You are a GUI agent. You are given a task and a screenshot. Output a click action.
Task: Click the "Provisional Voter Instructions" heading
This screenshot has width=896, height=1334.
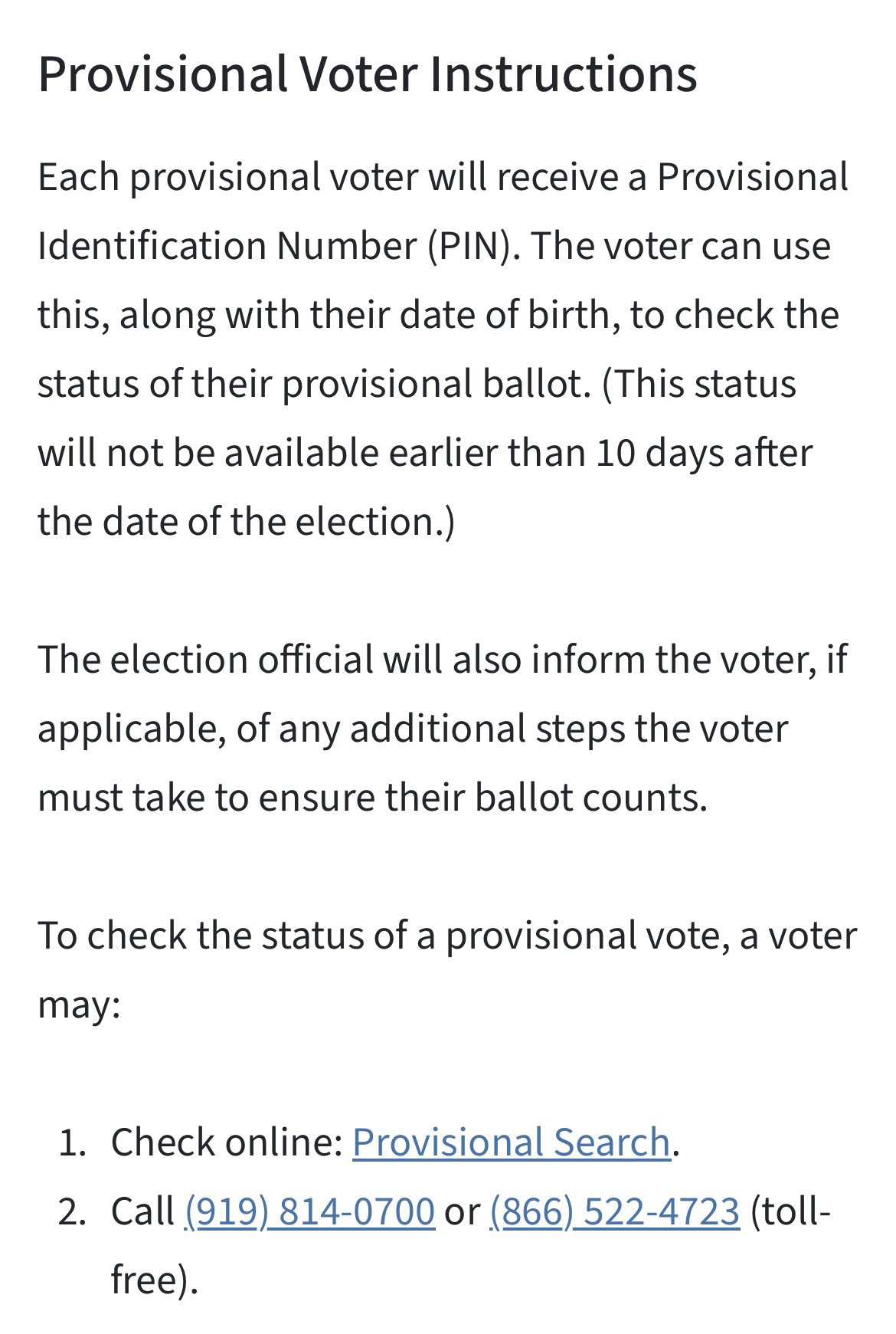point(368,74)
